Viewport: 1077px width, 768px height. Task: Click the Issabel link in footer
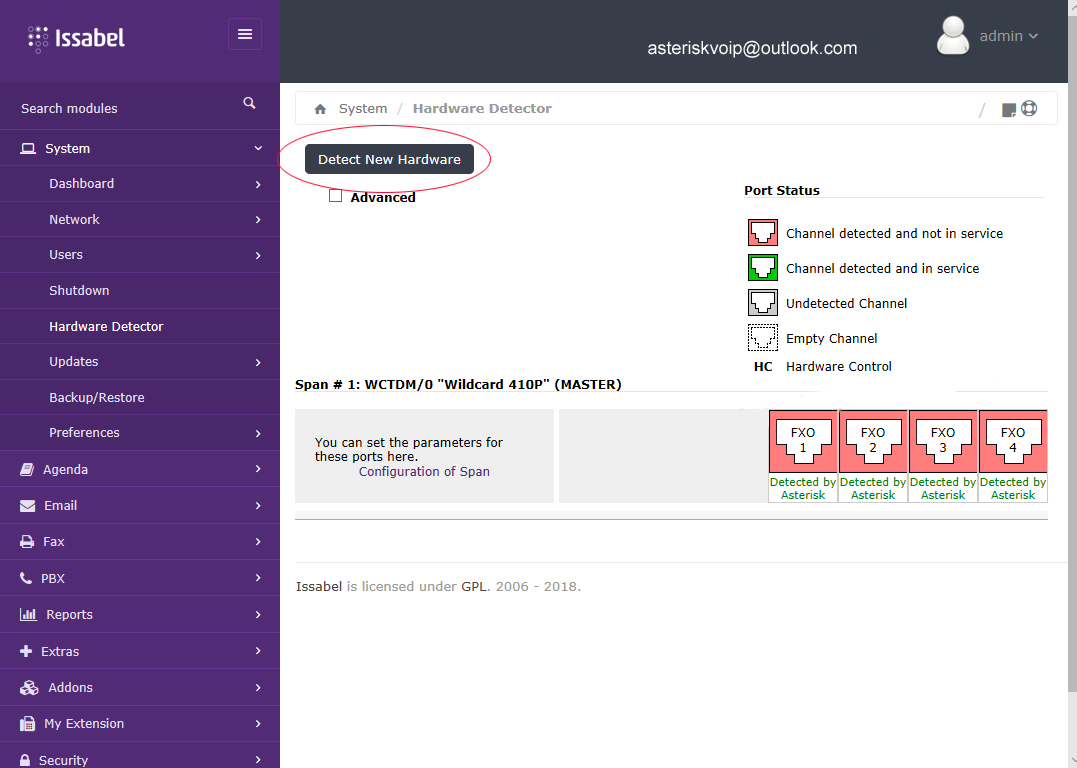pos(319,586)
